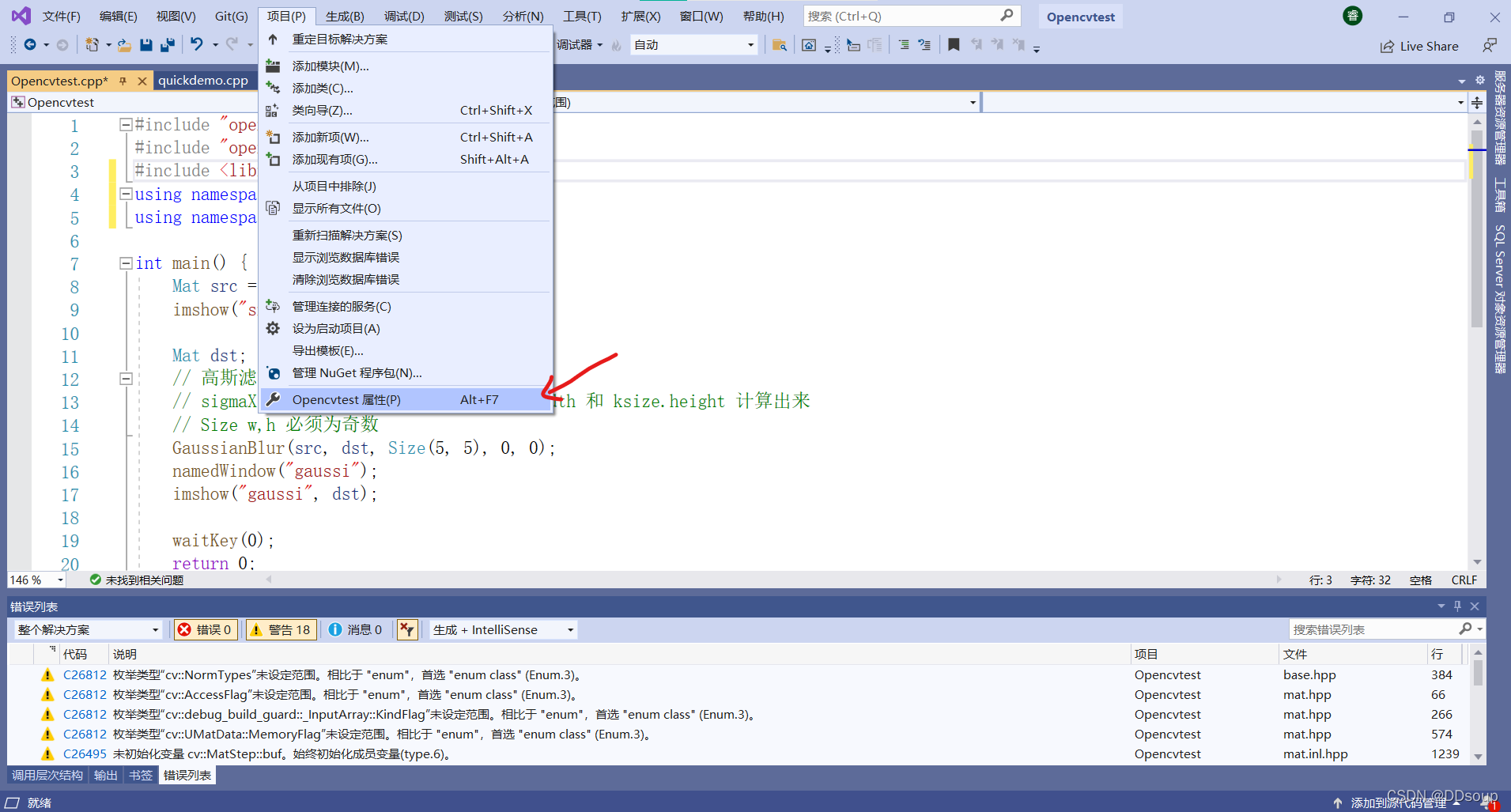Collapse the using namespace region at line 4

(126, 194)
